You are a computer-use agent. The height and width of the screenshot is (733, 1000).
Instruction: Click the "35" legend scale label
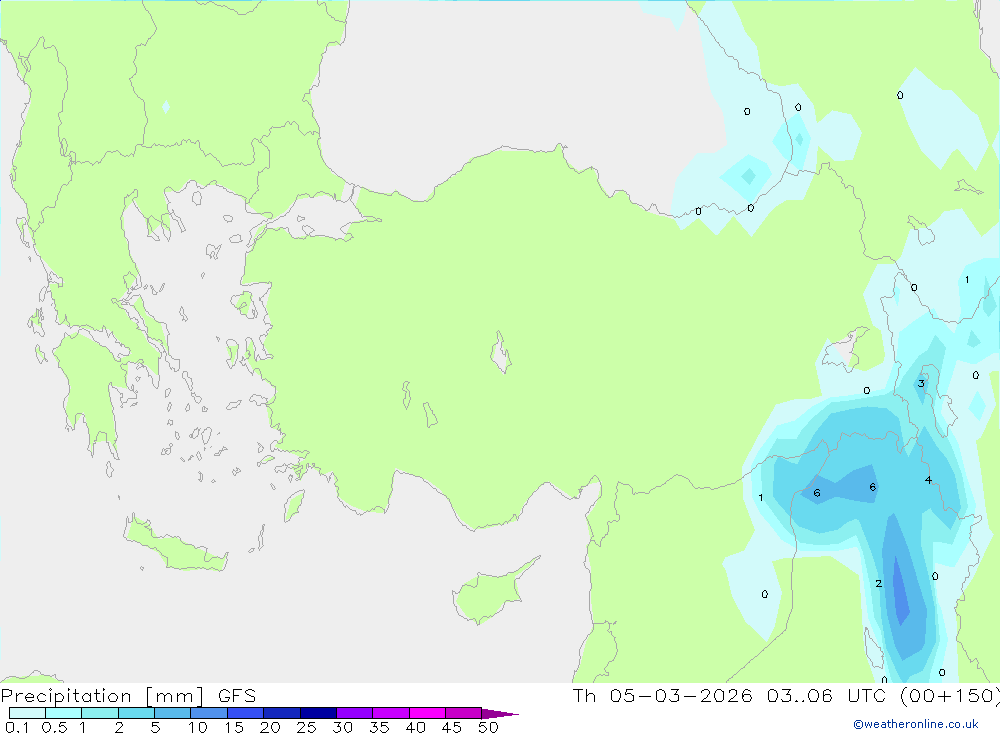379,727
